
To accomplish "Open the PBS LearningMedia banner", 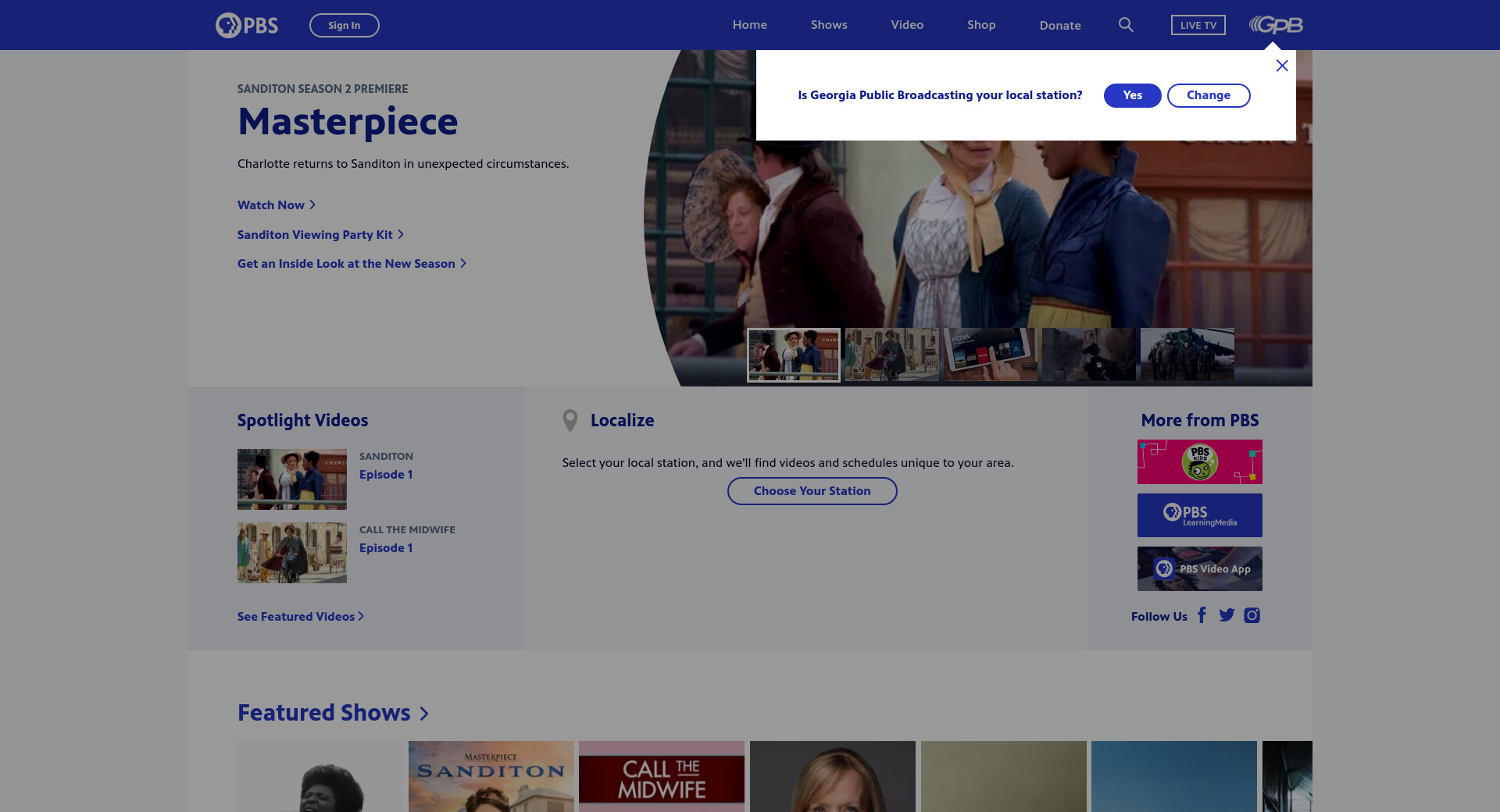I will [x=1200, y=515].
